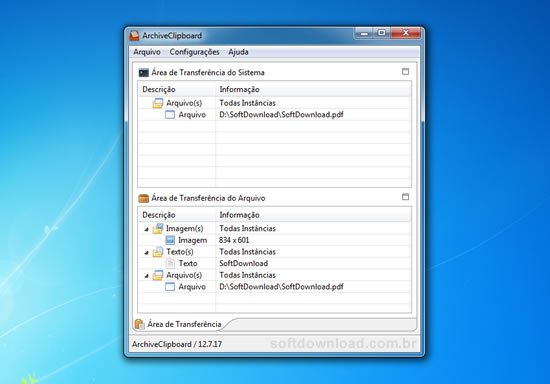
Task: Click the Imagem picture icon
Action: pos(170,240)
